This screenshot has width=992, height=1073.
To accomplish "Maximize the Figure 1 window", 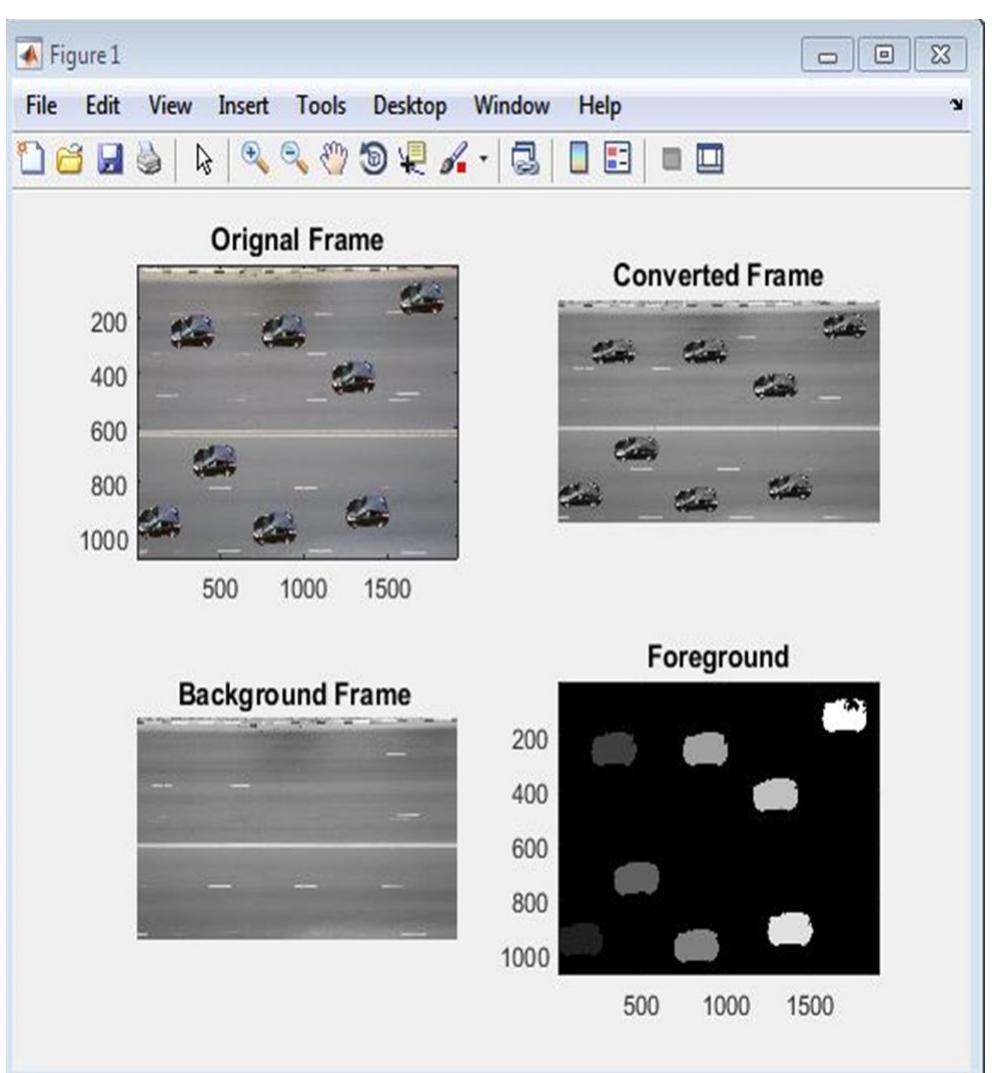I will (884, 55).
